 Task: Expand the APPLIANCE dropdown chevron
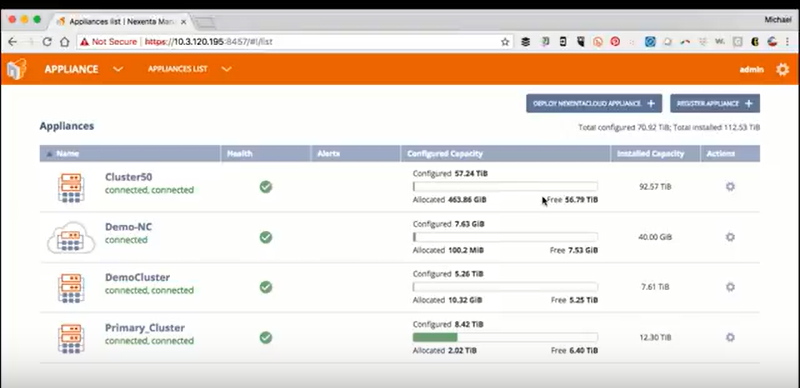(118, 69)
